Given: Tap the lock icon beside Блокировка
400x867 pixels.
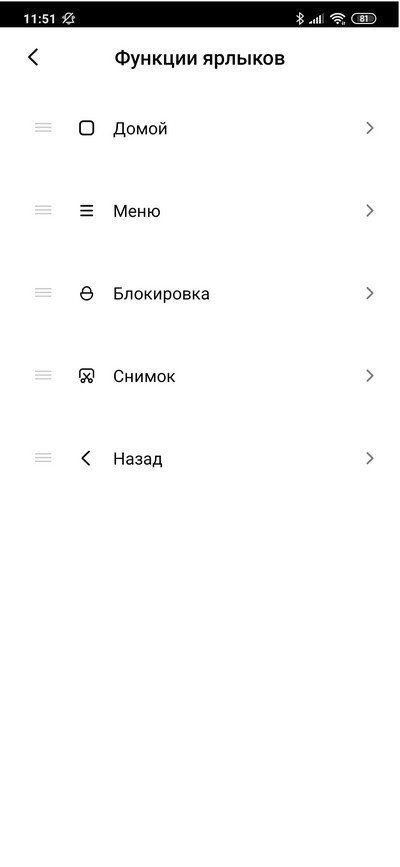Looking at the screenshot, I should (86, 294).
